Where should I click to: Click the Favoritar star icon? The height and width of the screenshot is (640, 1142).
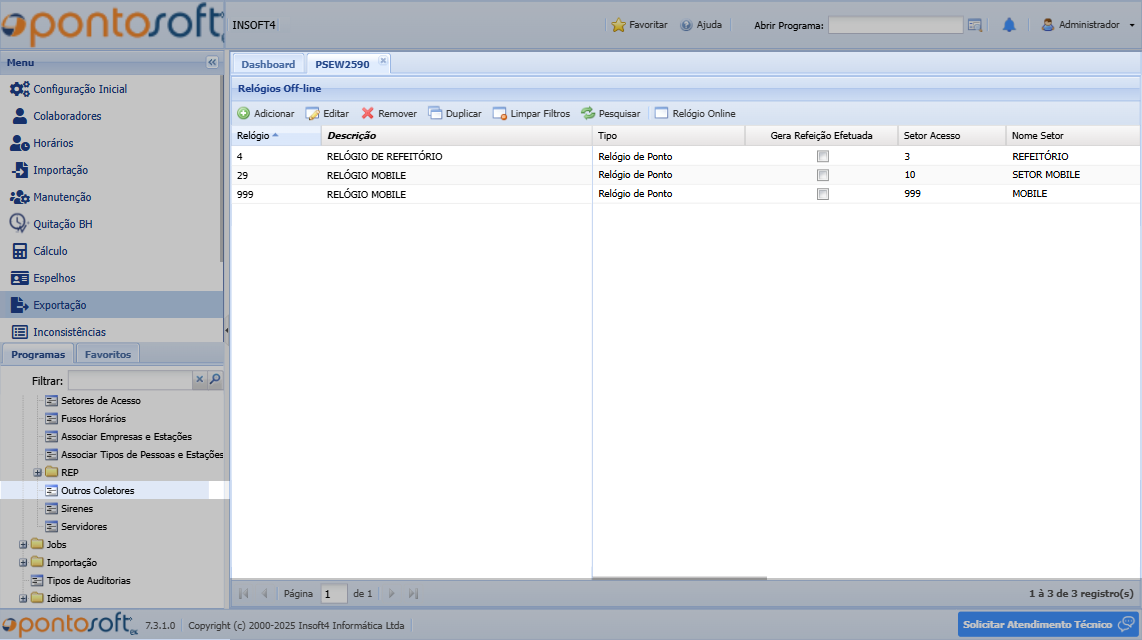[x=618, y=25]
